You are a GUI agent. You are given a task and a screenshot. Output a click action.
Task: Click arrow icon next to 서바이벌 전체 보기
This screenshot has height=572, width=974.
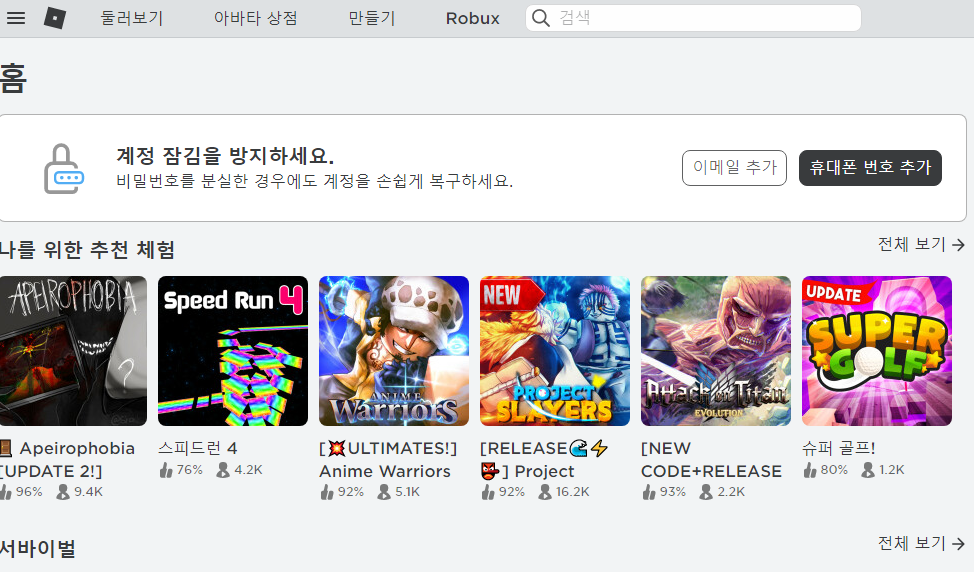tap(958, 544)
